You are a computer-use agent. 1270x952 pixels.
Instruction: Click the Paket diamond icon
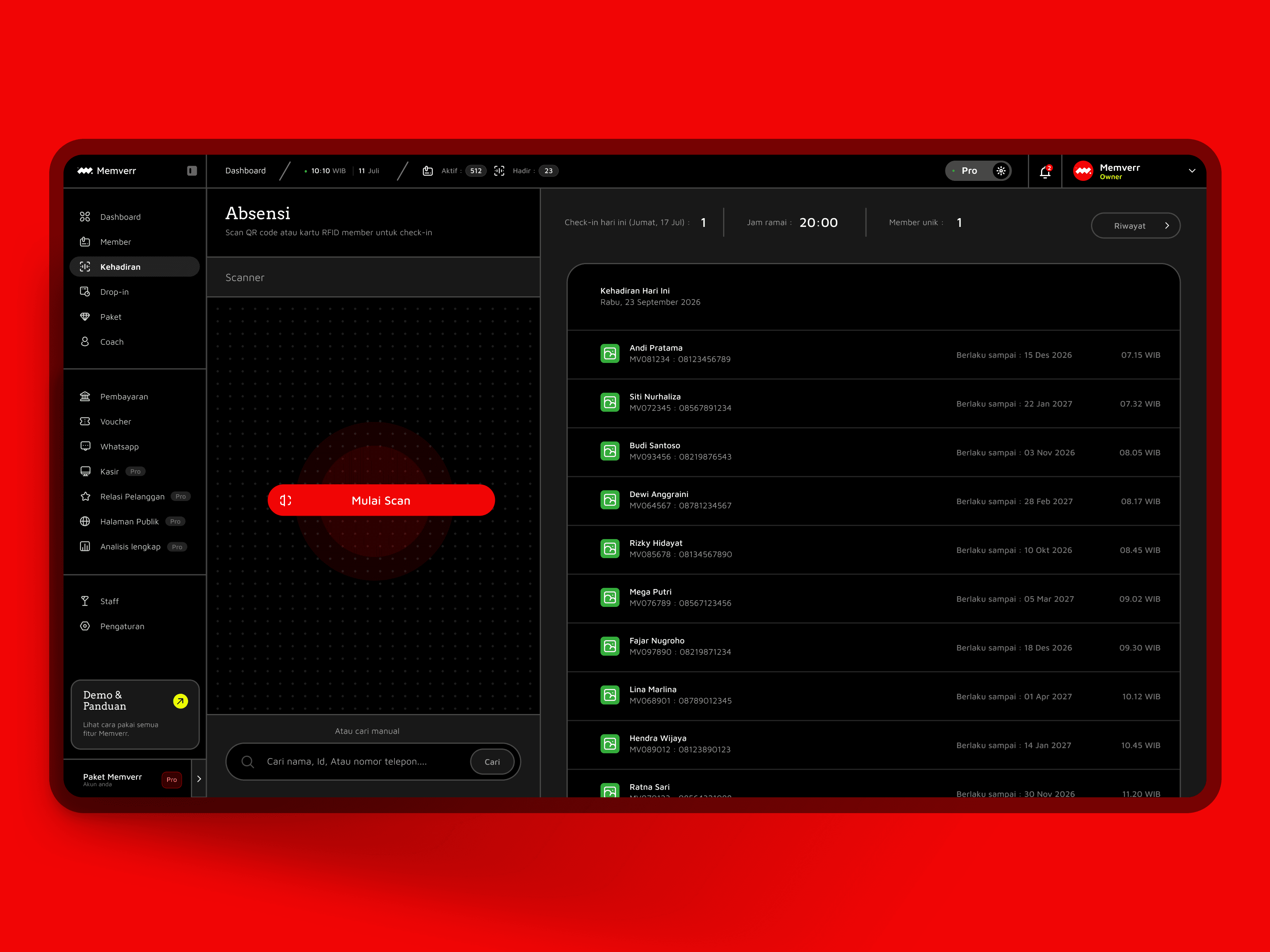click(x=85, y=317)
